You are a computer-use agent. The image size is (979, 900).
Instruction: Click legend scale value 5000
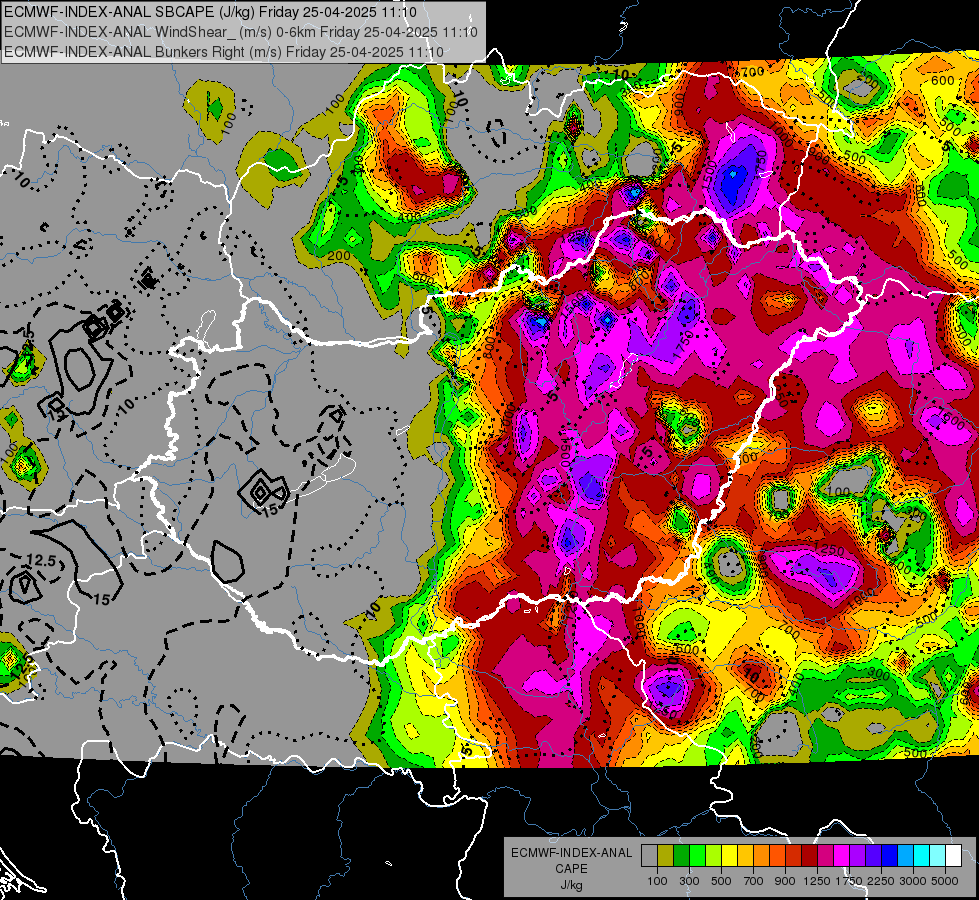pyautogui.click(x=945, y=881)
